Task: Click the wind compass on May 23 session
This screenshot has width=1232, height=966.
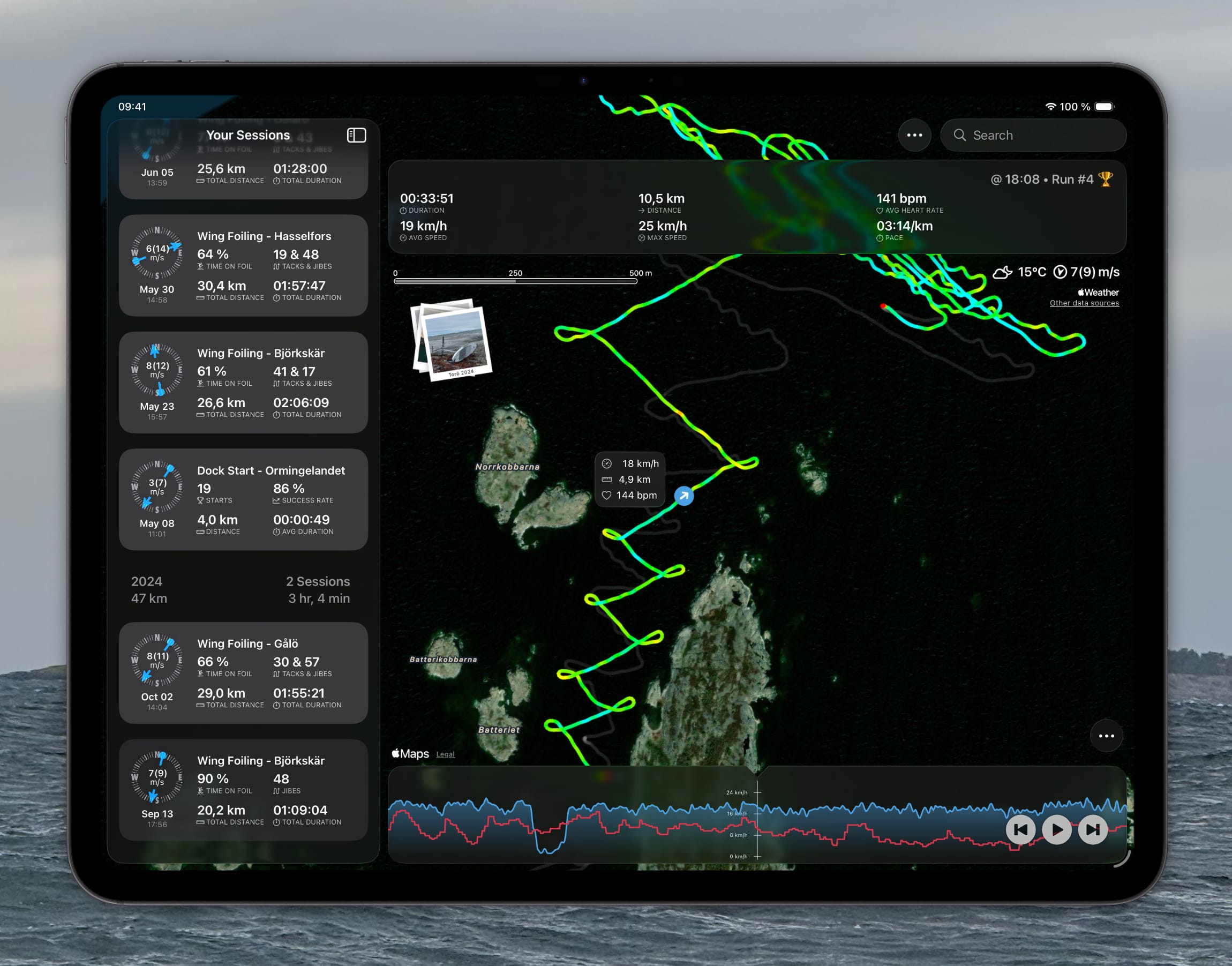Action: click(x=157, y=370)
